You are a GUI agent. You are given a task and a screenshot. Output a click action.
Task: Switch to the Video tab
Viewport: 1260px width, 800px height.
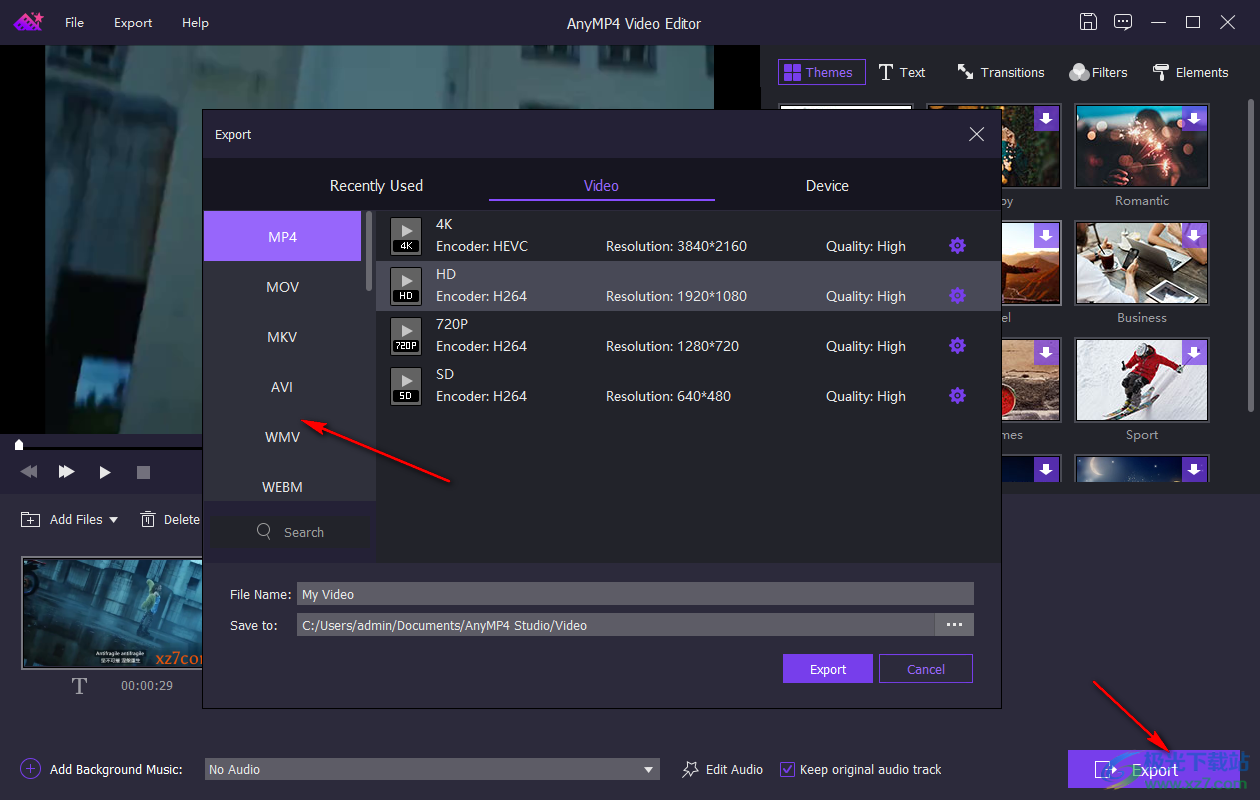pos(601,186)
